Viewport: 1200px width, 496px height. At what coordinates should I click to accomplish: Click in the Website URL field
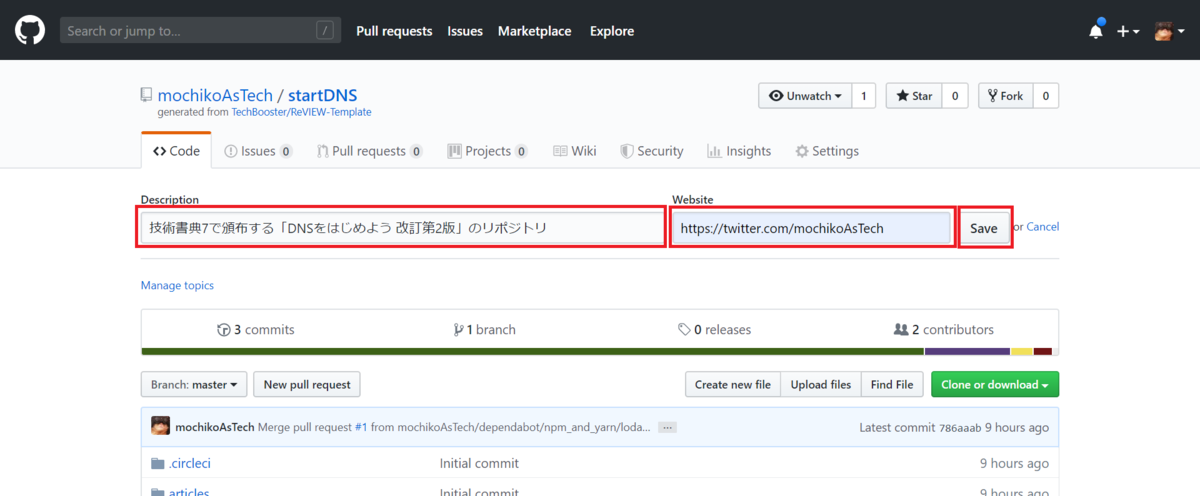[x=811, y=228]
